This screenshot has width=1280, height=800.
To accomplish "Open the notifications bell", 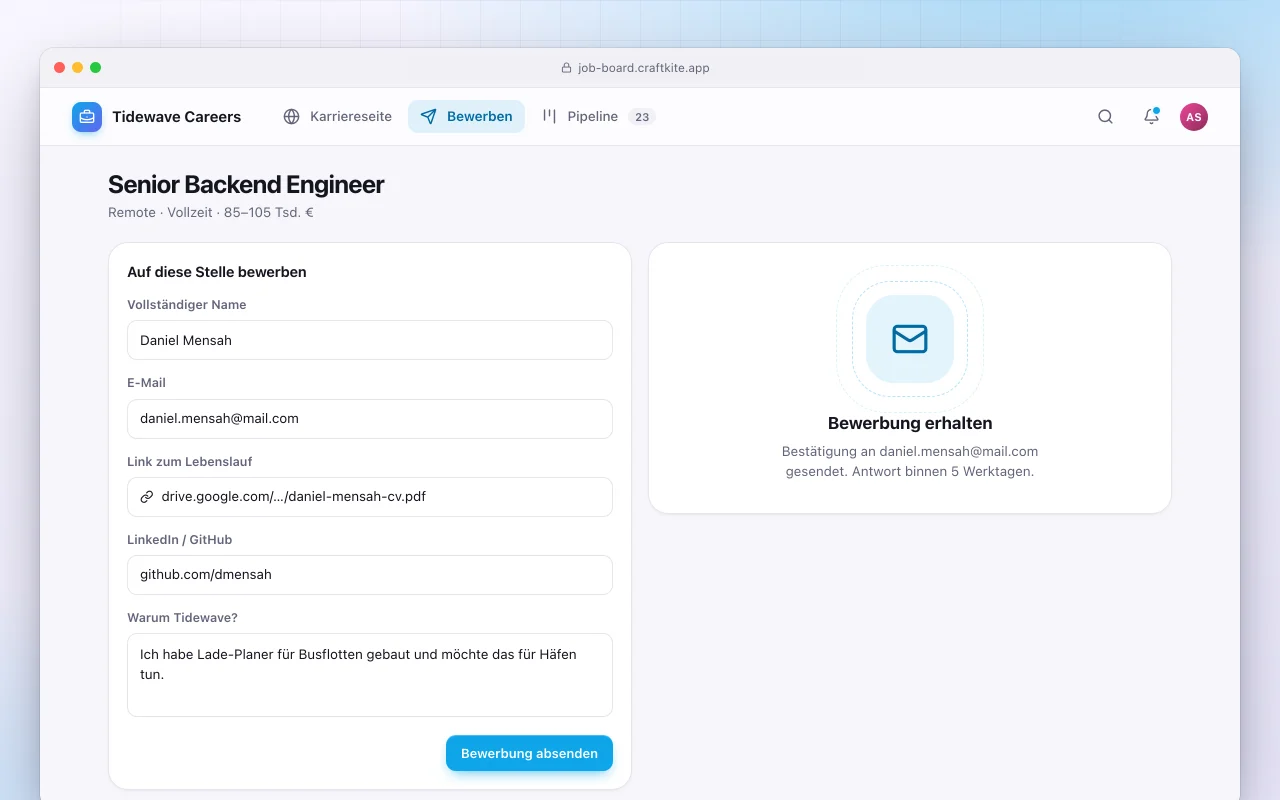I will pyautogui.click(x=1151, y=117).
